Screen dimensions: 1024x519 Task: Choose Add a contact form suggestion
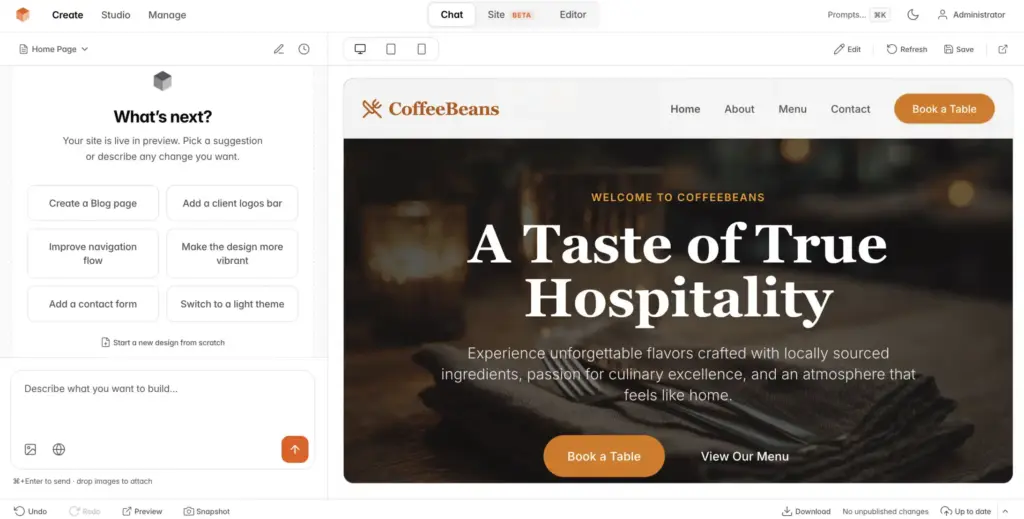[93, 304]
